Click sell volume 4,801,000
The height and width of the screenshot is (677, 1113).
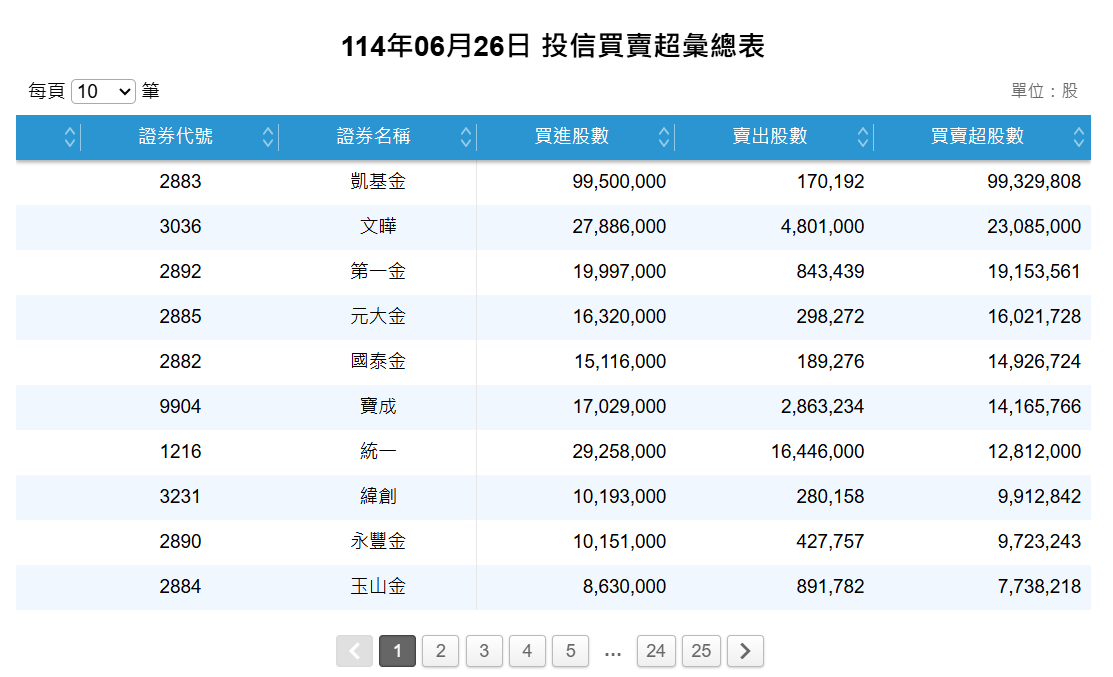click(823, 226)
